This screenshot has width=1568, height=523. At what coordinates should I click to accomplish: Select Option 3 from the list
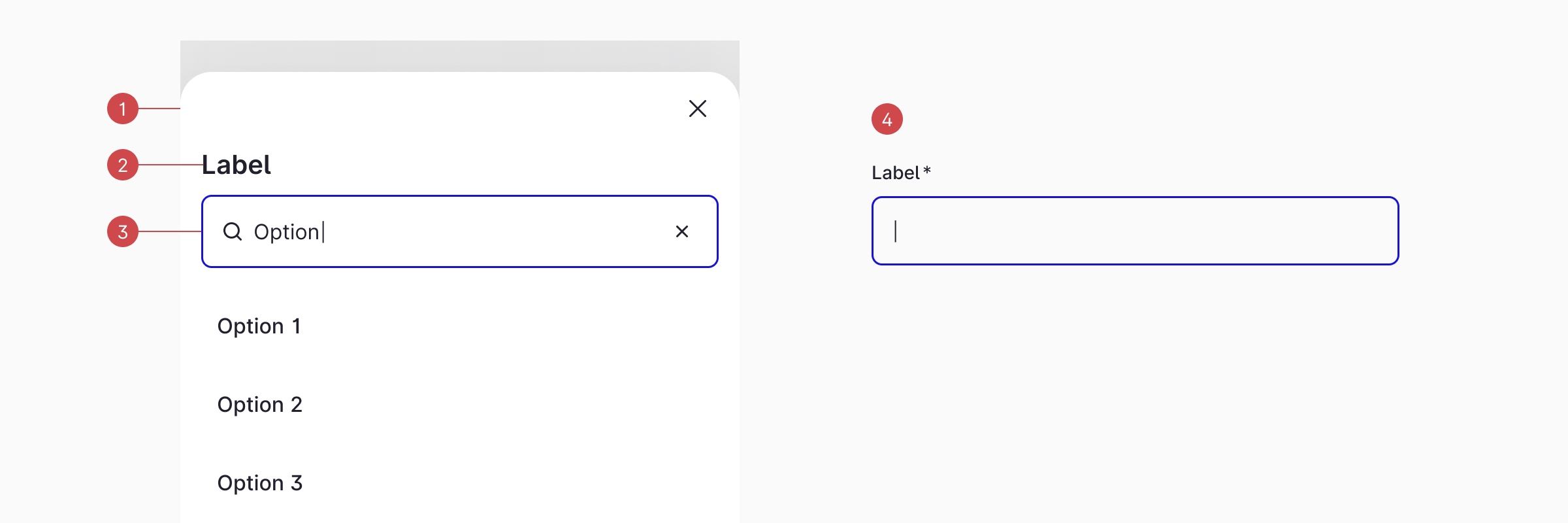tap(261, 482)
